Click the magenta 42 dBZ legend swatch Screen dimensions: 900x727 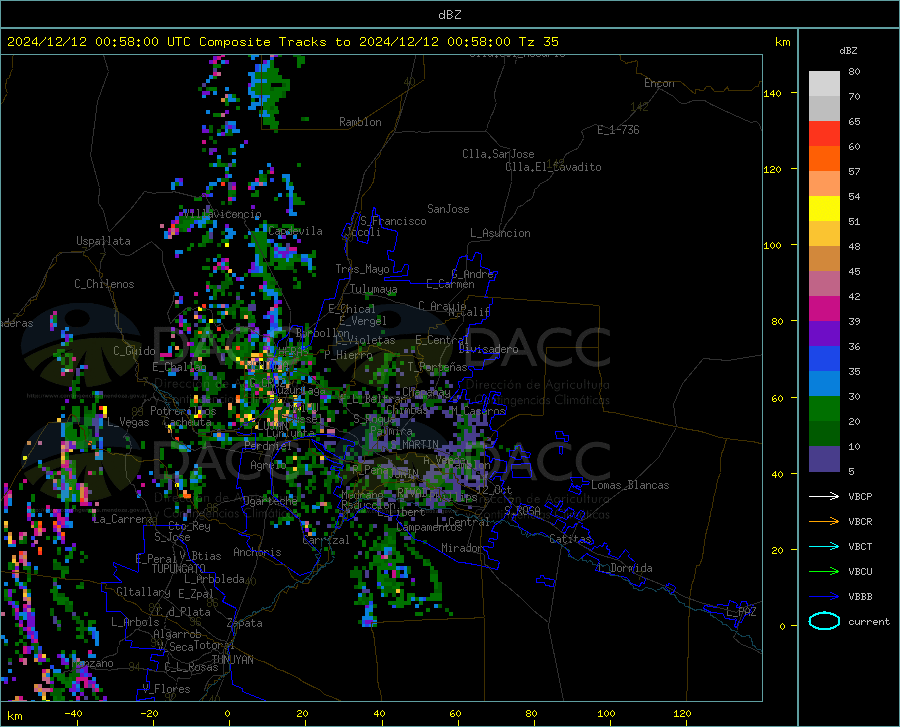(x=824, y=309)
